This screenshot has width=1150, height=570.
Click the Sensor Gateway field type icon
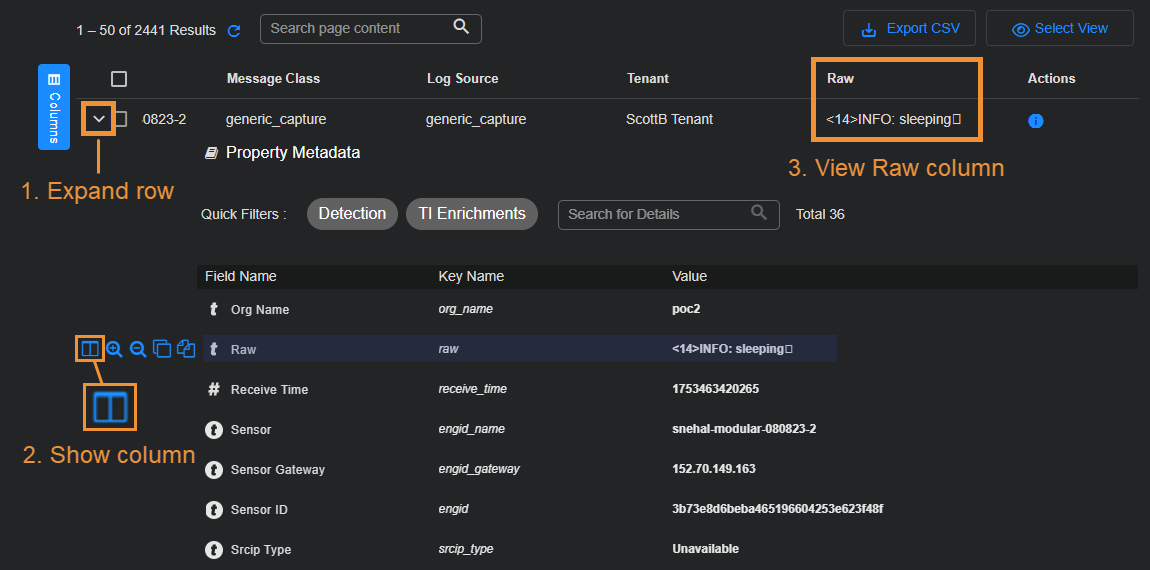(213, 469)
